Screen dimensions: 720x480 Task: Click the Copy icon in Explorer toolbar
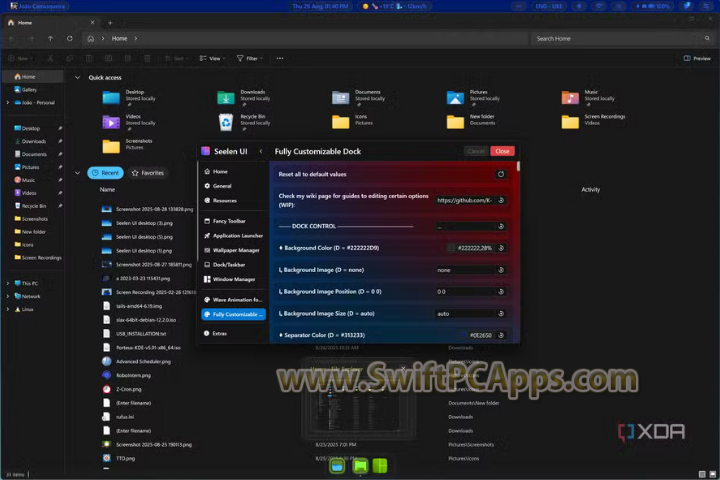click(70, 58)
